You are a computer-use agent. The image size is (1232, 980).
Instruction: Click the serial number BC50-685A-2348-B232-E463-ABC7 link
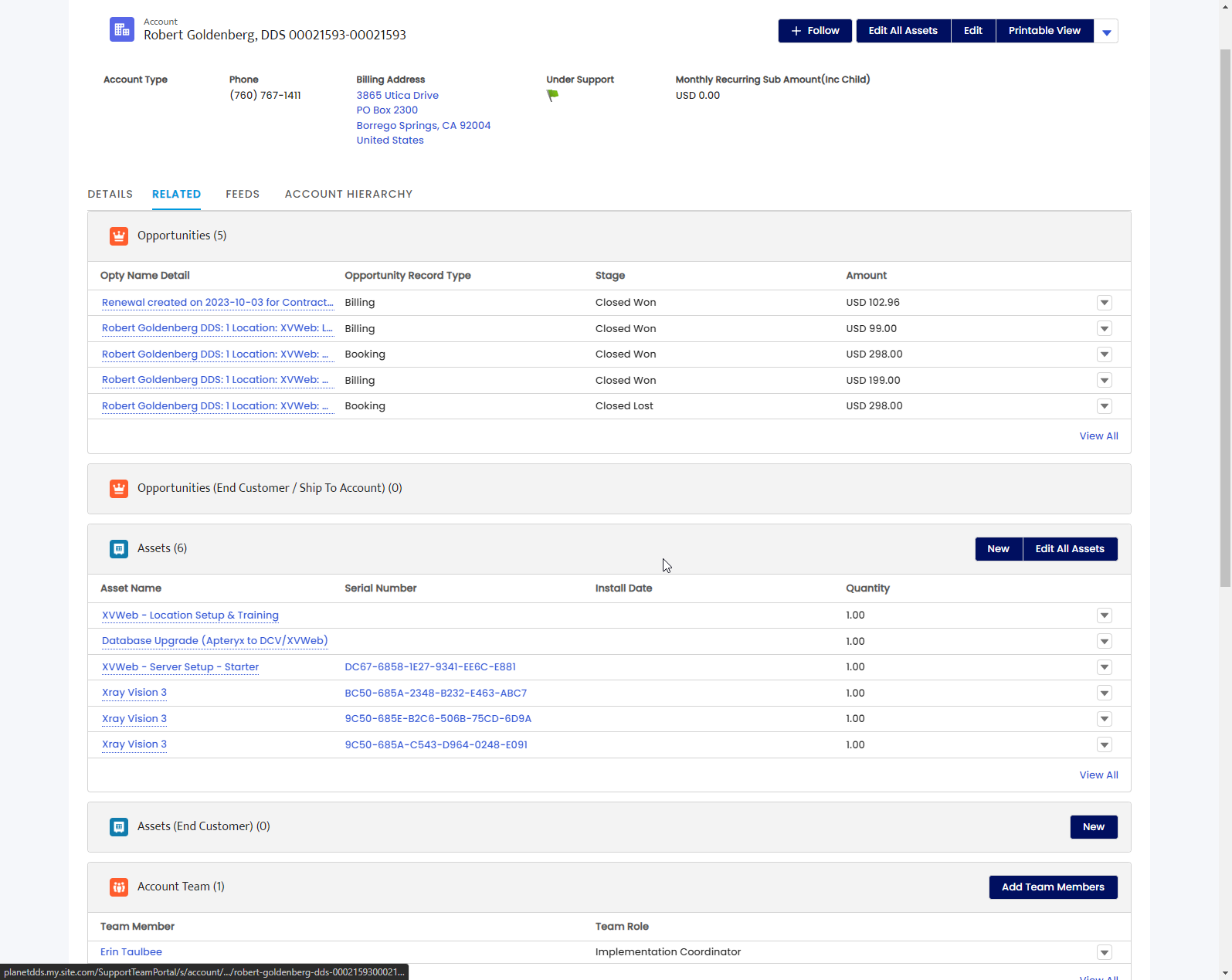pyautogui.click(x=436, y=693)
